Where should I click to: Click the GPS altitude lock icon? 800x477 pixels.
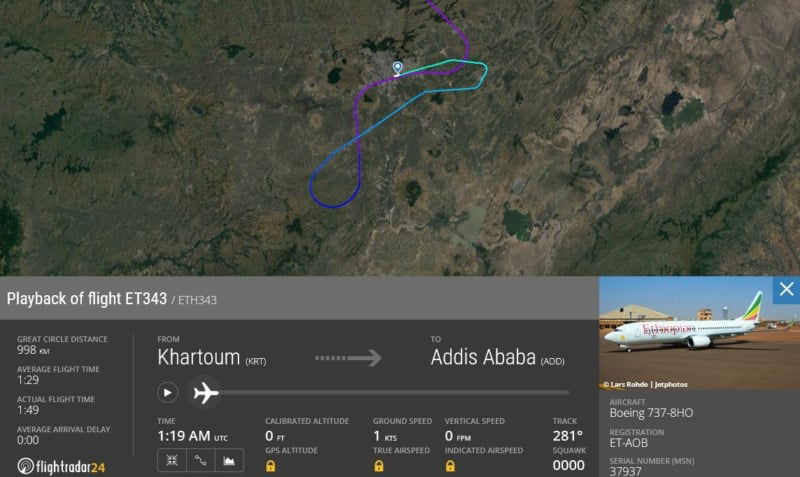(x=271, y=466)
